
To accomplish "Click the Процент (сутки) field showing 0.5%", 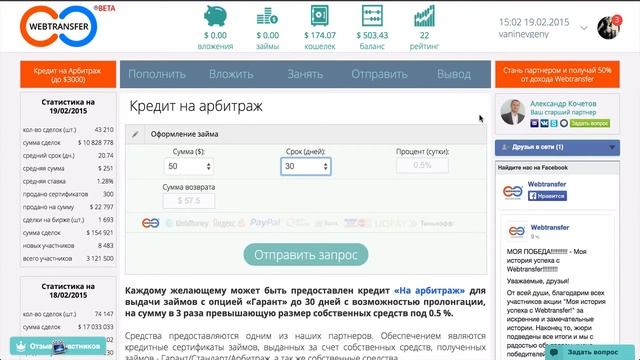I will (422, 165).
